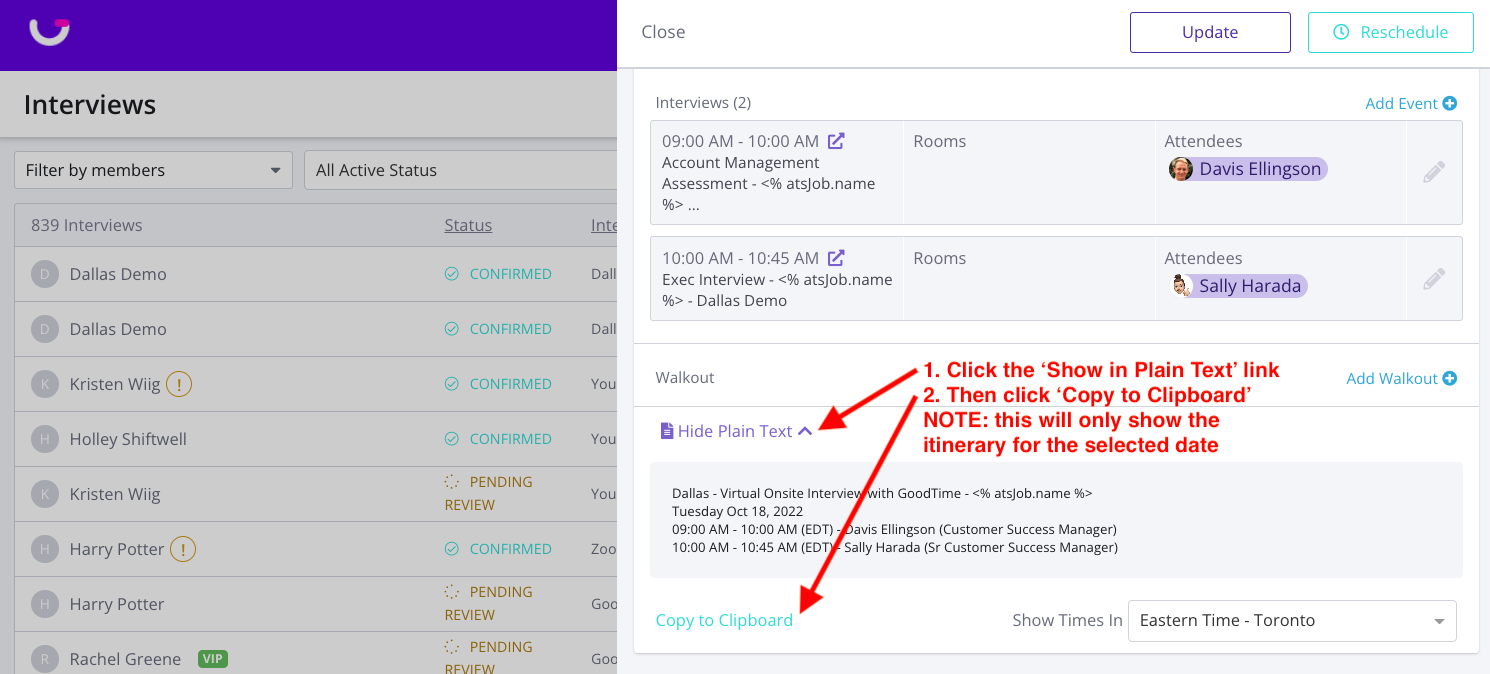Click the warning icon beside Kristen Wiig
Screen dimensions: 1490x674
coord(179,384)
